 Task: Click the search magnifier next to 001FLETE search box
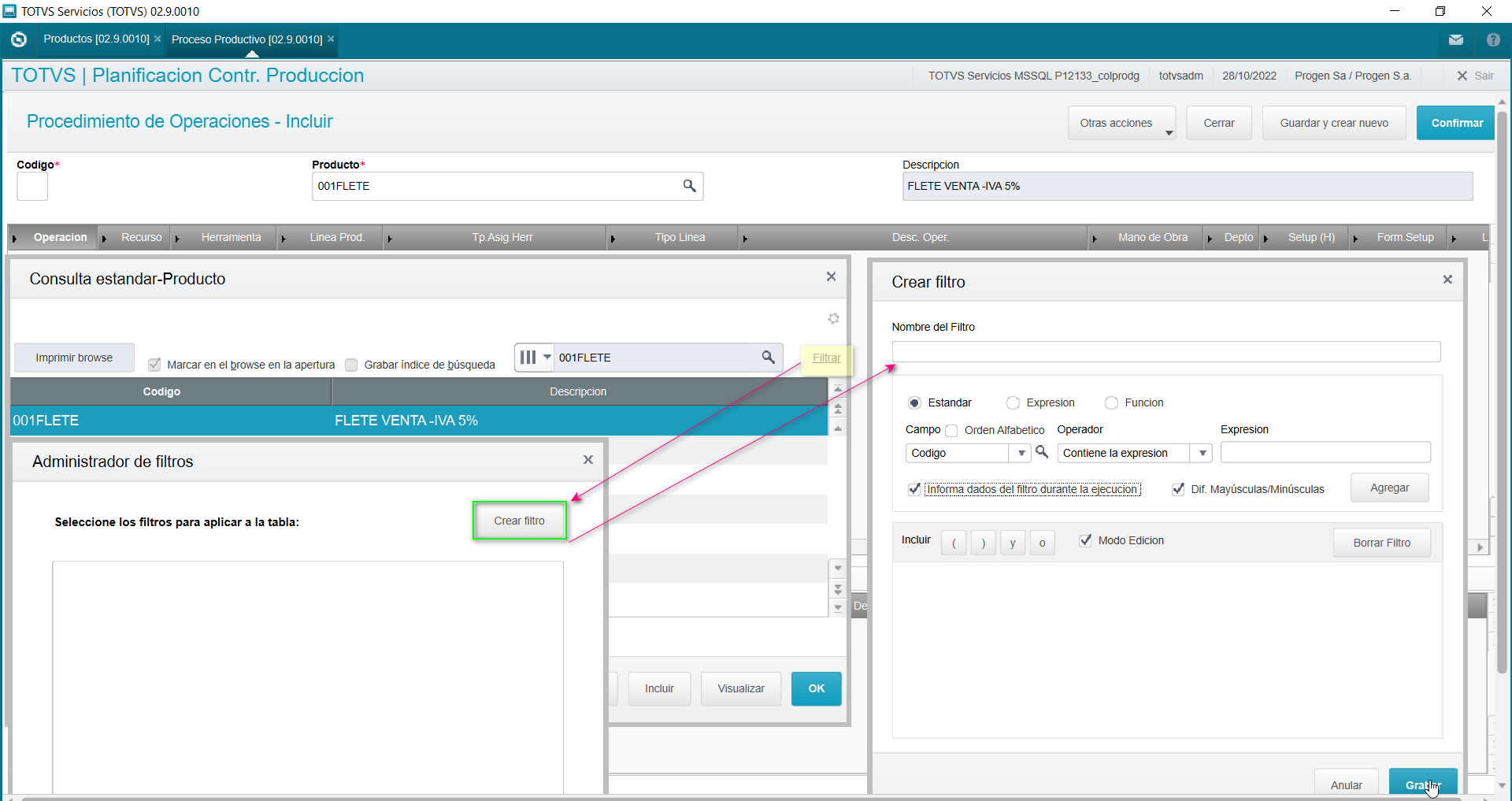[x=768, y=357]
